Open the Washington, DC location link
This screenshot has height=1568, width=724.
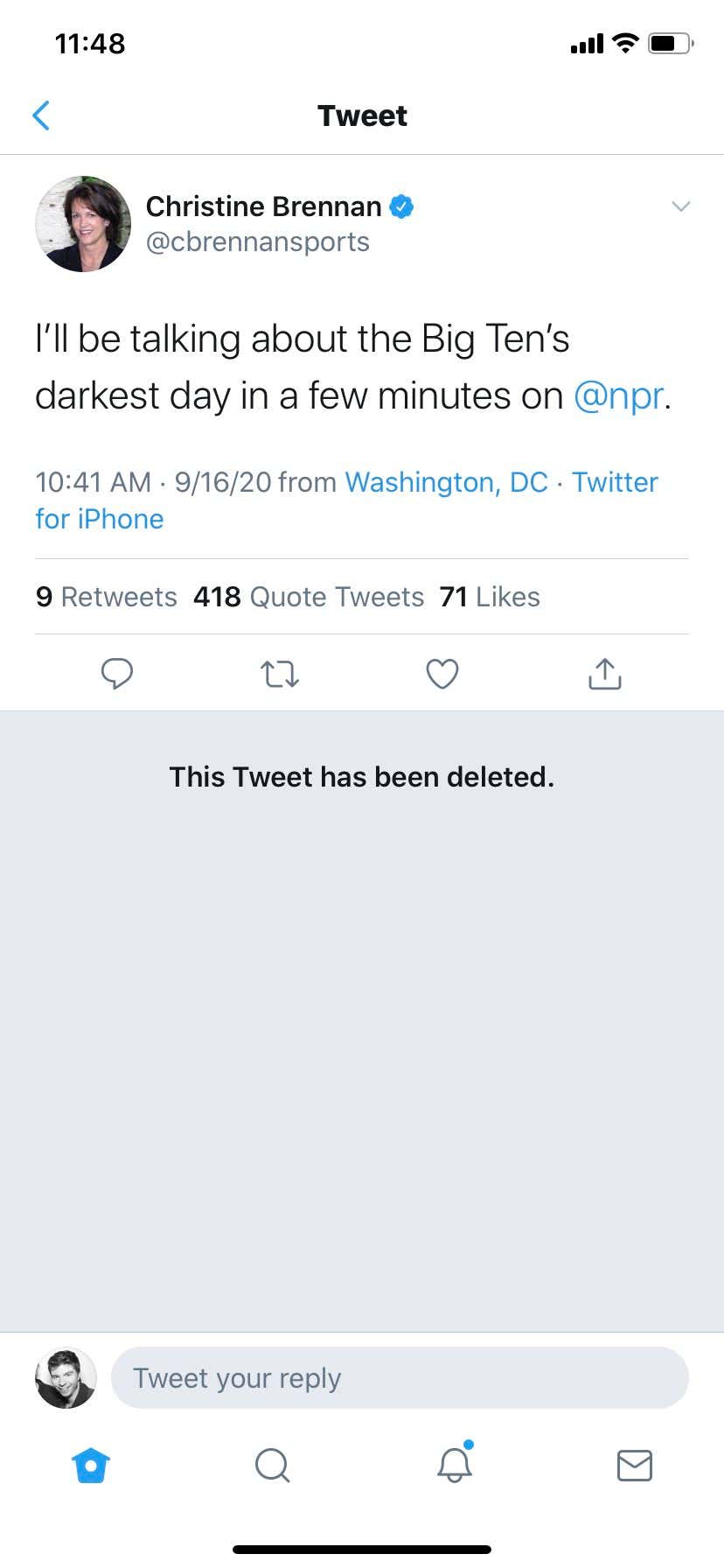(446, 482)
